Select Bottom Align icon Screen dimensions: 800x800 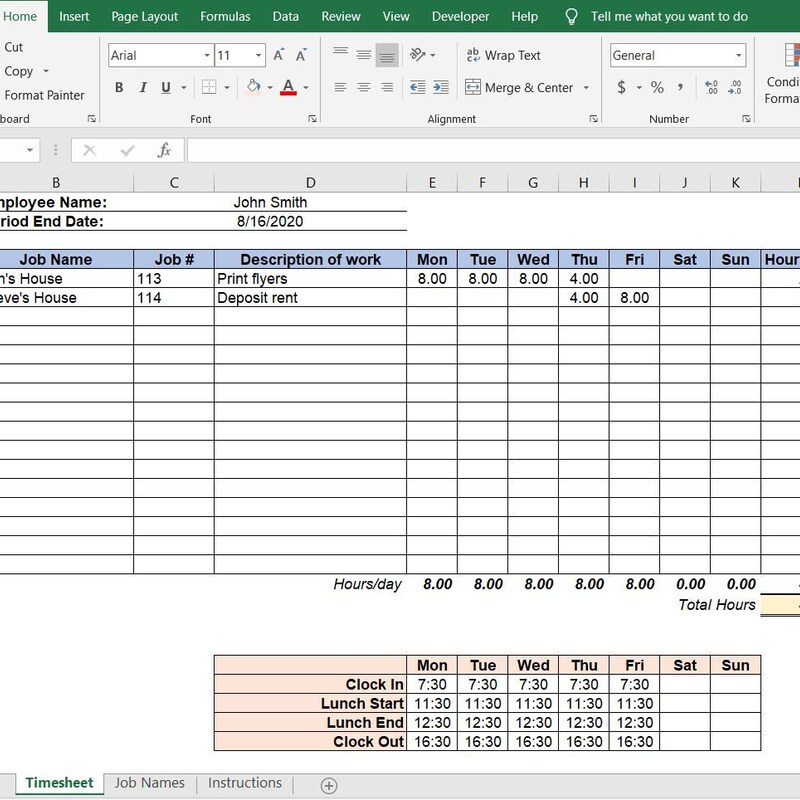(x=387, y=55)
